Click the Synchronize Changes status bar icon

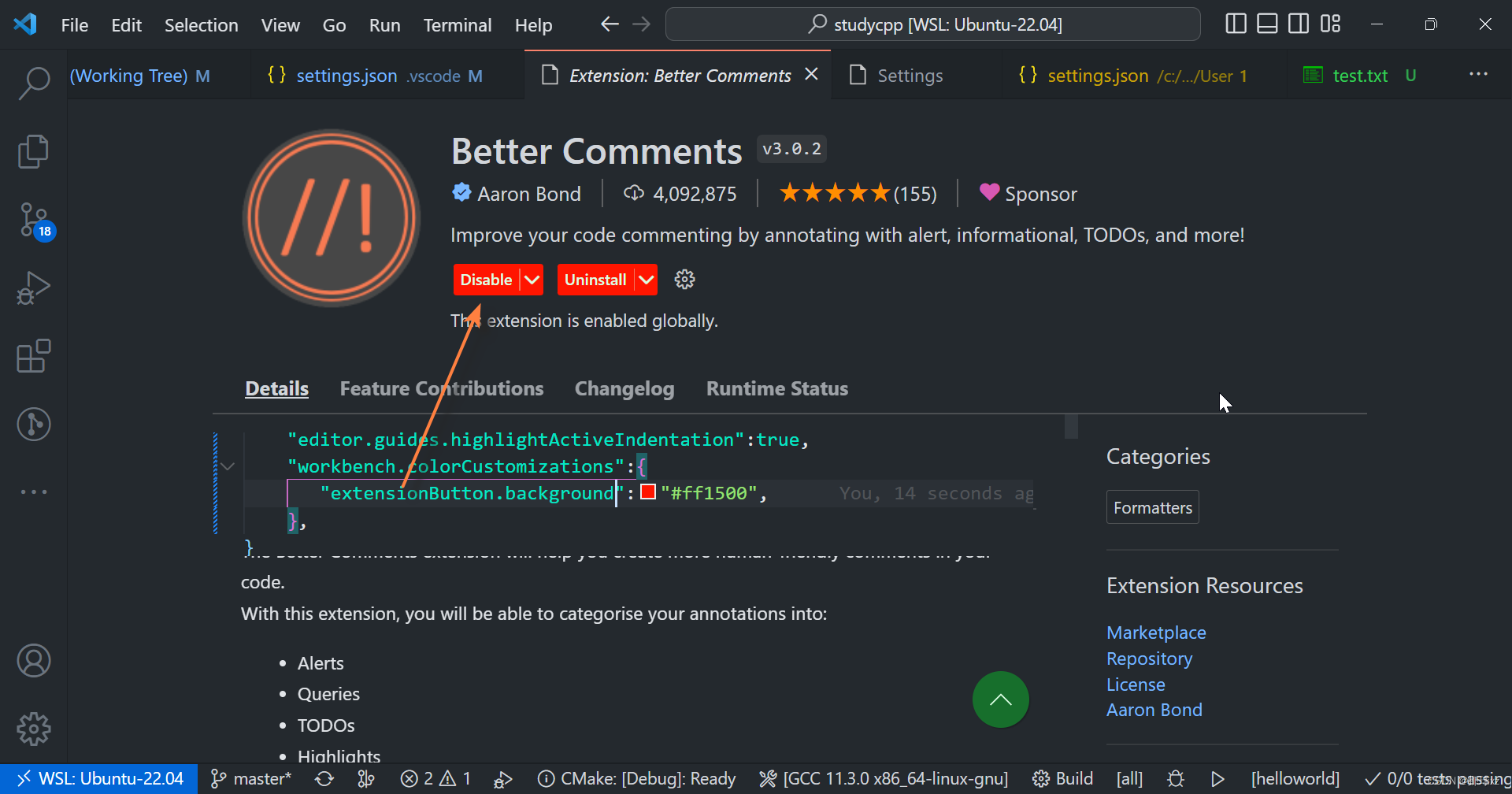pyautogui.click(x=324, y=779)
